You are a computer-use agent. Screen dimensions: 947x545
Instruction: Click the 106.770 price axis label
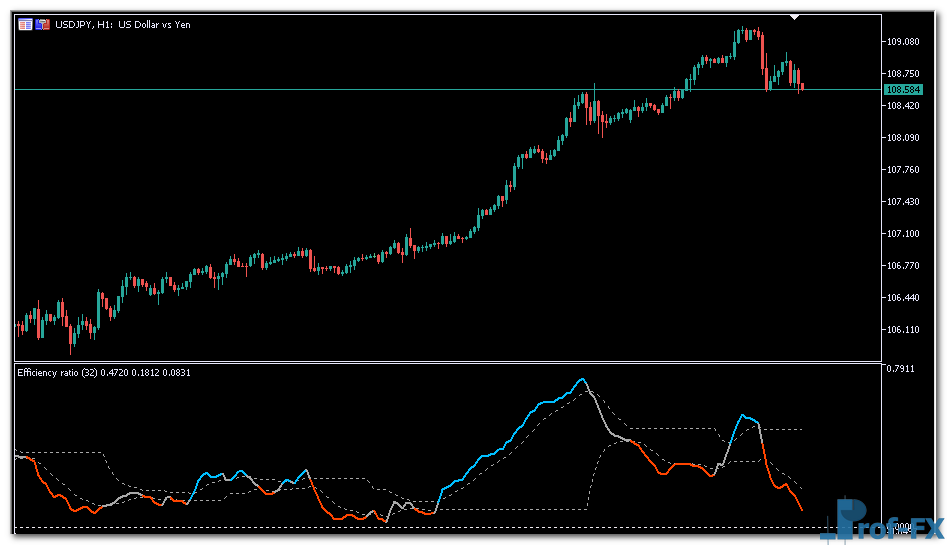pyautogui.click(x=902, y=266)
